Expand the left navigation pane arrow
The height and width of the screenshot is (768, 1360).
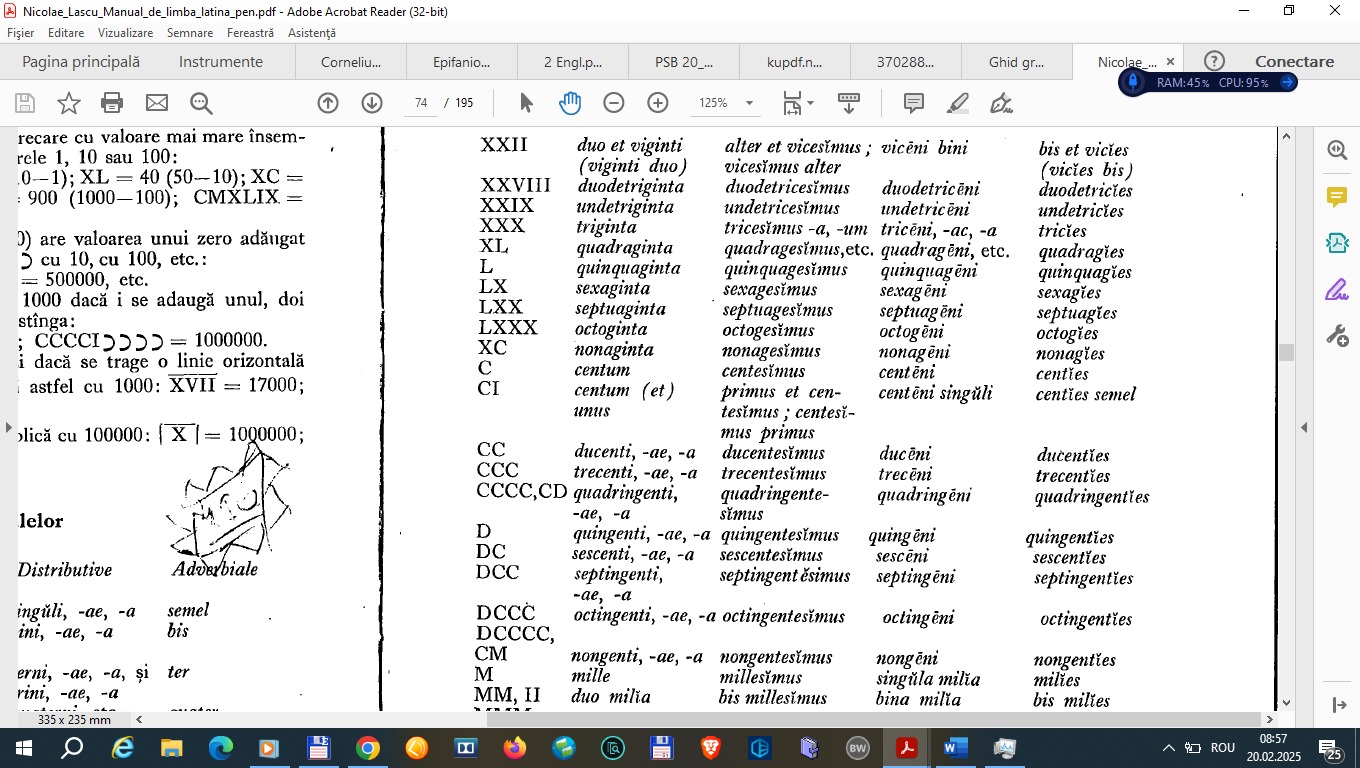7,428
